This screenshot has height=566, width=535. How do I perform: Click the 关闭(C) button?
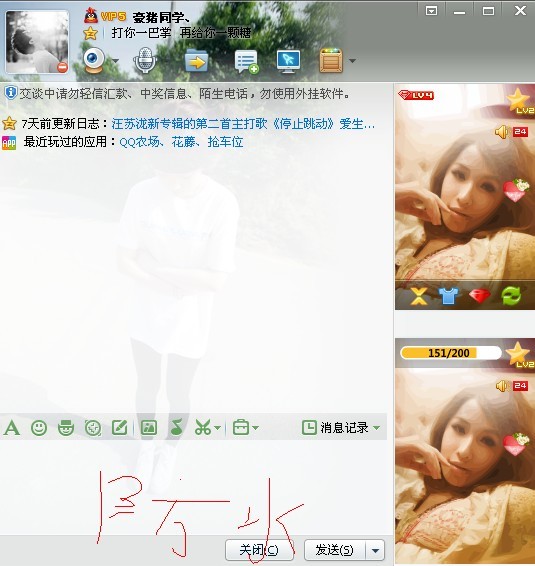click(x=259, y=550)
